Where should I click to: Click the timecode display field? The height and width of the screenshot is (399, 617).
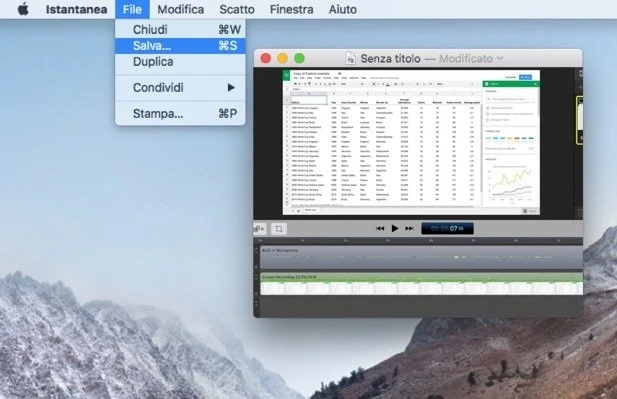(447, 228)
